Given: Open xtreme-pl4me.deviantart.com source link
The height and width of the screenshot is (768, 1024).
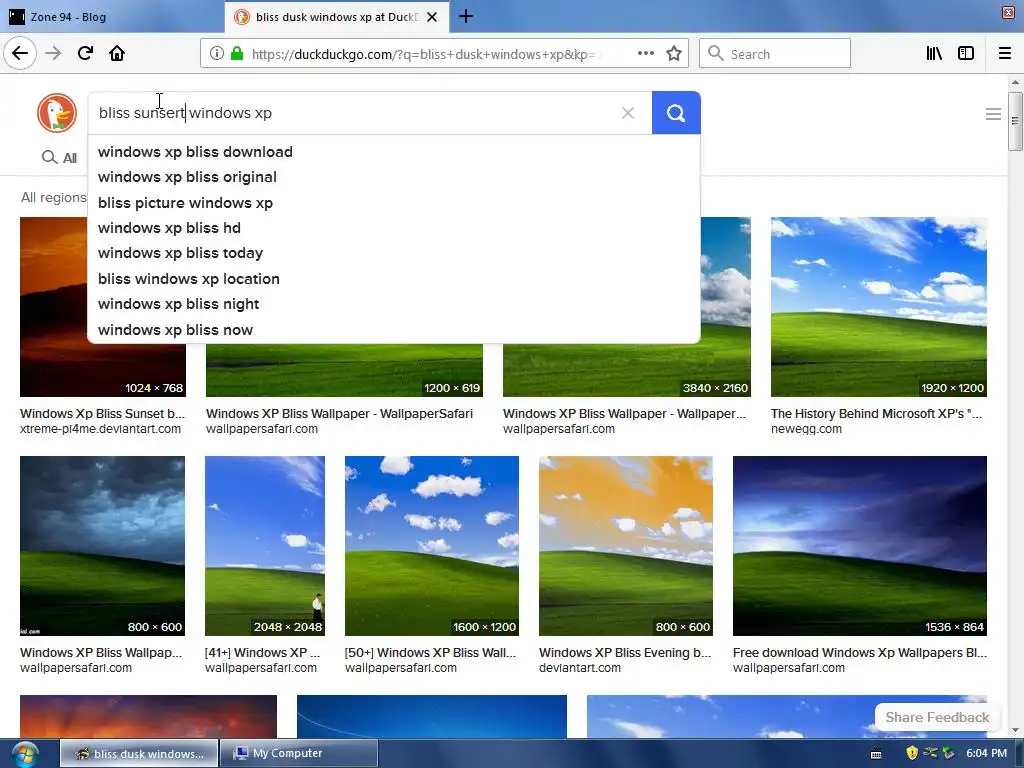Looking at the screenshot, I should pyautogui.click(x=101, y=429).
